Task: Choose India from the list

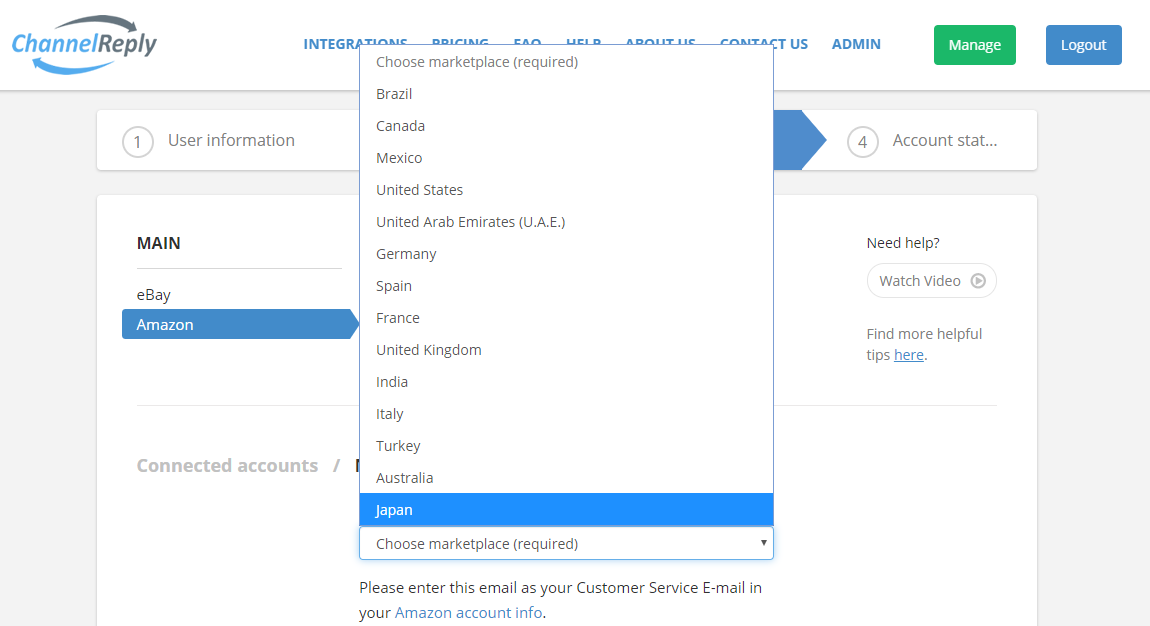Action: 566,382
